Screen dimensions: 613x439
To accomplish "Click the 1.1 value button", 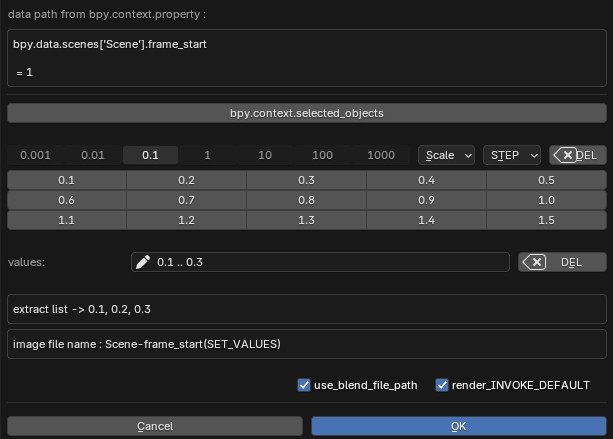I will (66, 220).
